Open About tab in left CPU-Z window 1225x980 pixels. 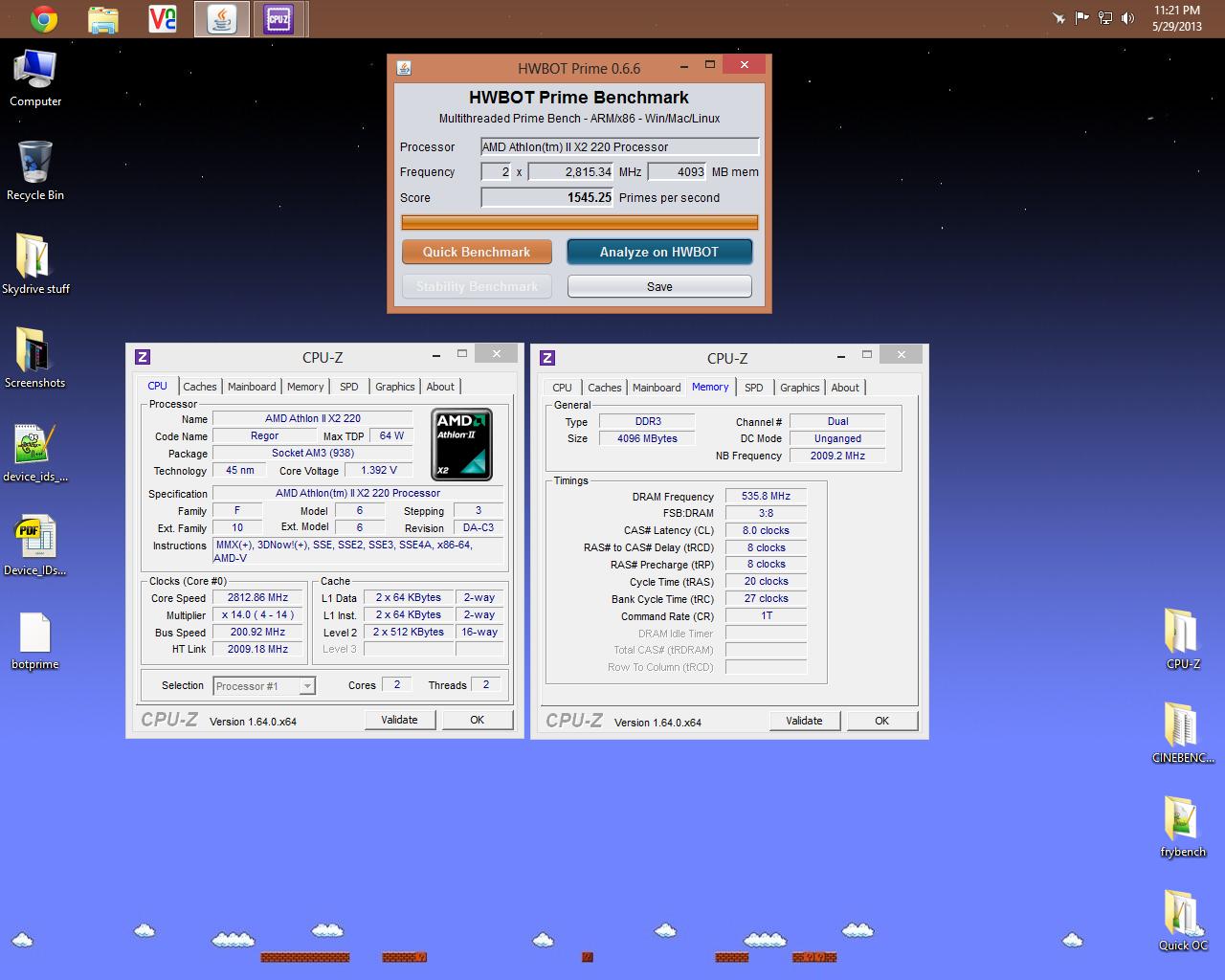click(x=440, y=387)
